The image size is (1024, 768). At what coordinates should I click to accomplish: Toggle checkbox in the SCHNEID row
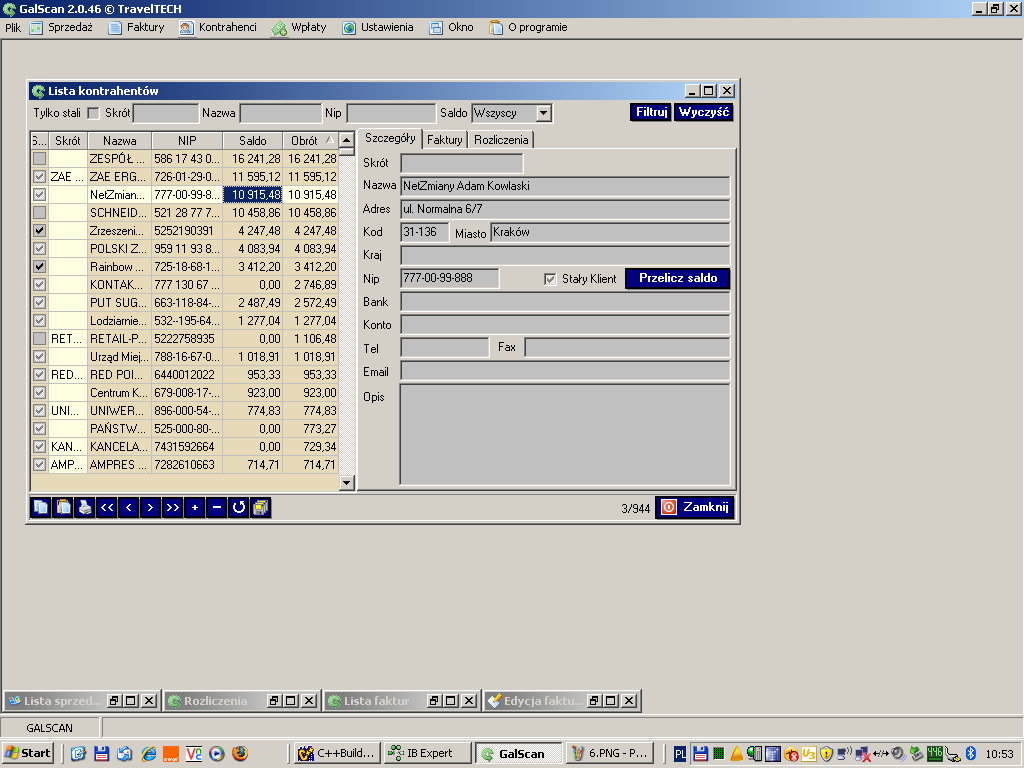(x=39, y=213)
